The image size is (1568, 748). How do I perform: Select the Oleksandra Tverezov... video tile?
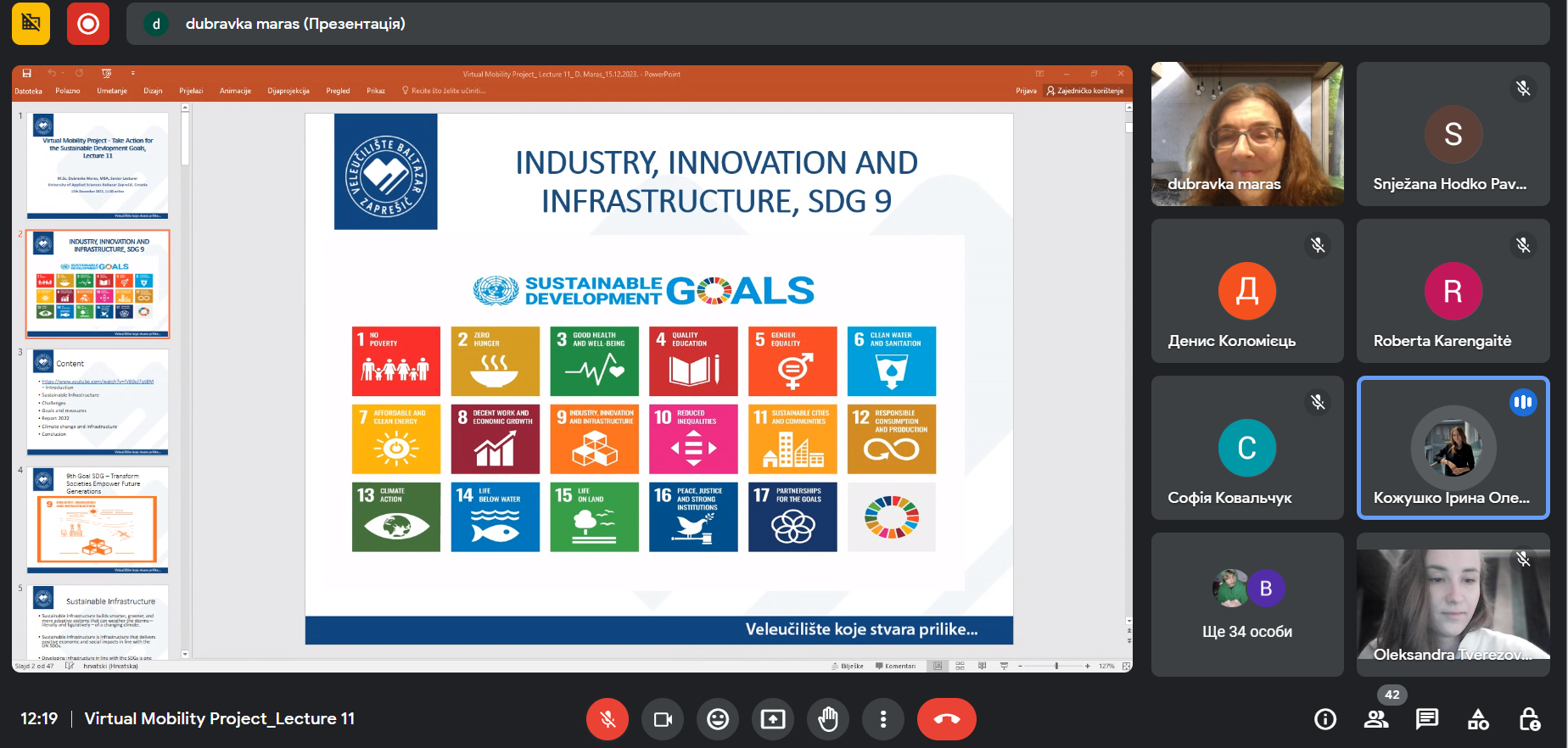(1453, 605)
